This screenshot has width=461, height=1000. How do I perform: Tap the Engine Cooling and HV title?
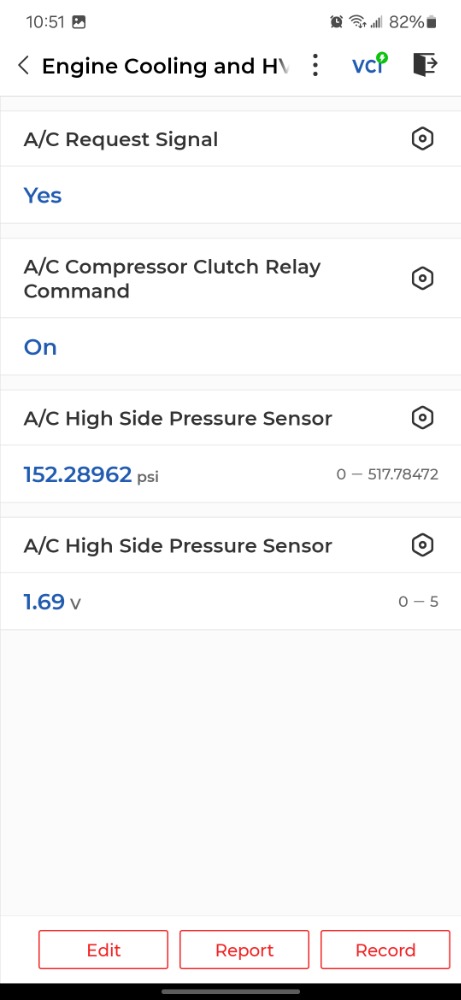click(165, 66)
